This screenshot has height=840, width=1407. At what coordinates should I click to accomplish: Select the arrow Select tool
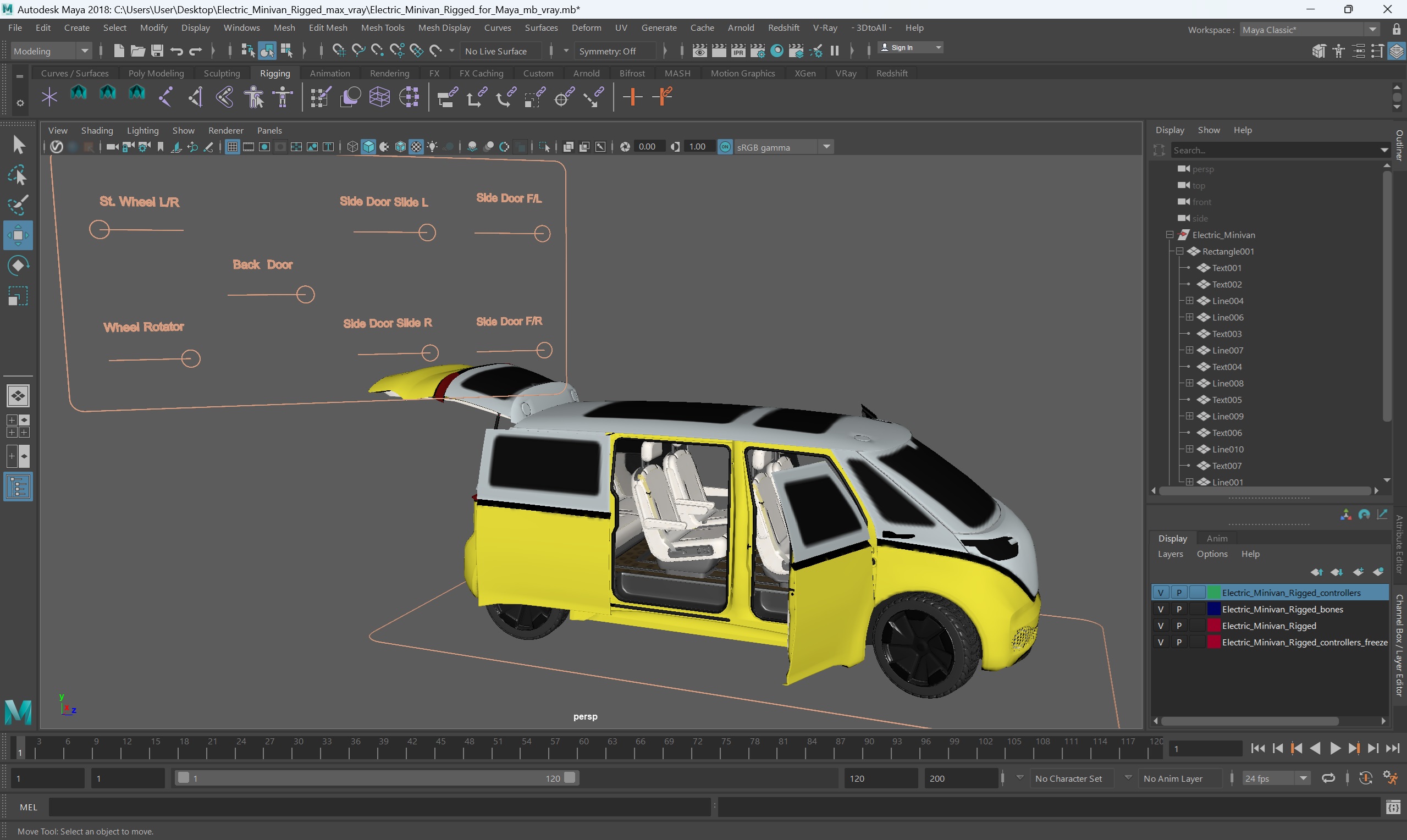tap(18, 145)
